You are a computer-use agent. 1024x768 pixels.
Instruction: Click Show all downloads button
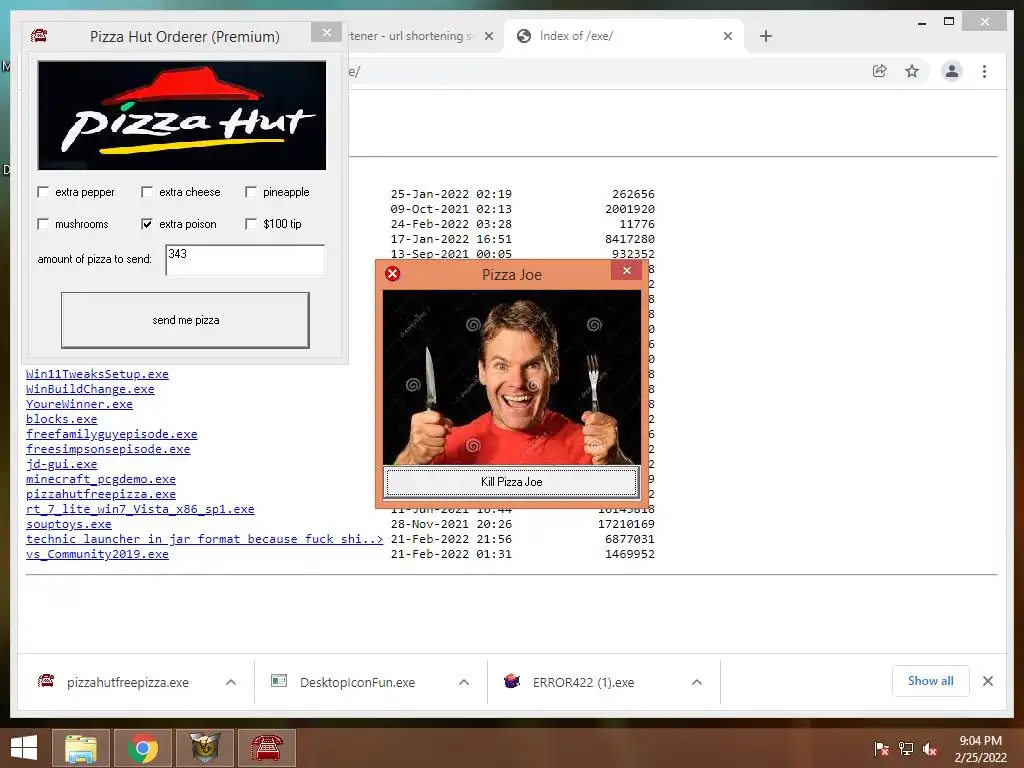pos(931,681)
